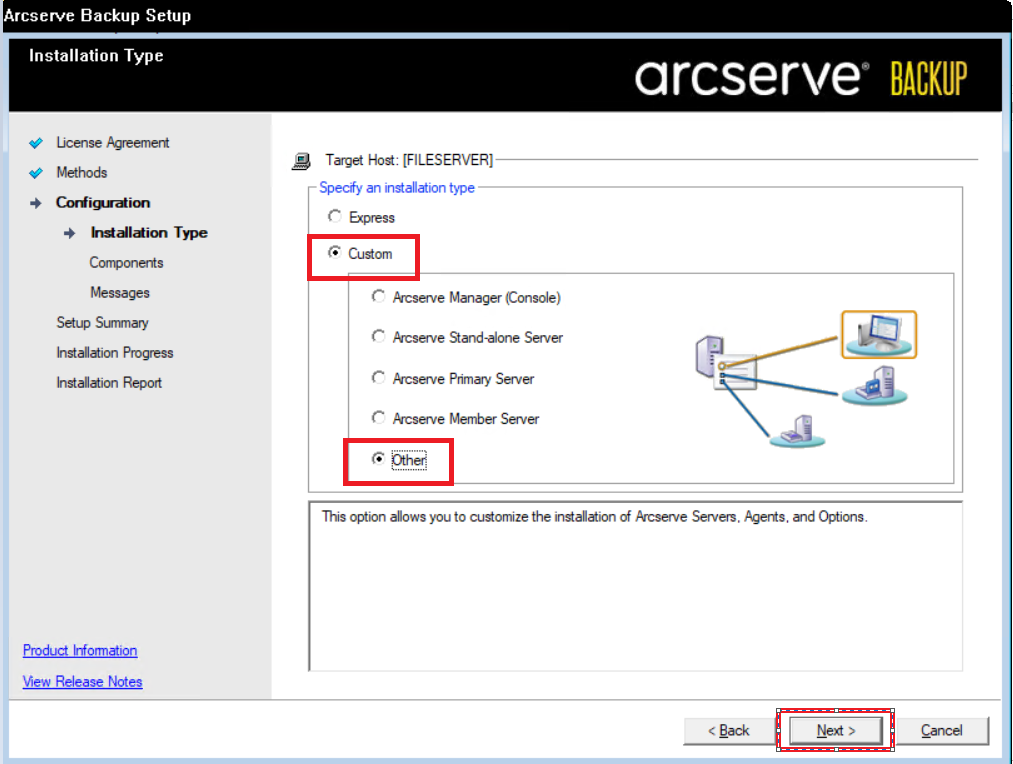This screenshot has height=764, width=1013.
Task: Click the Next button
Action: coord(835,730)
